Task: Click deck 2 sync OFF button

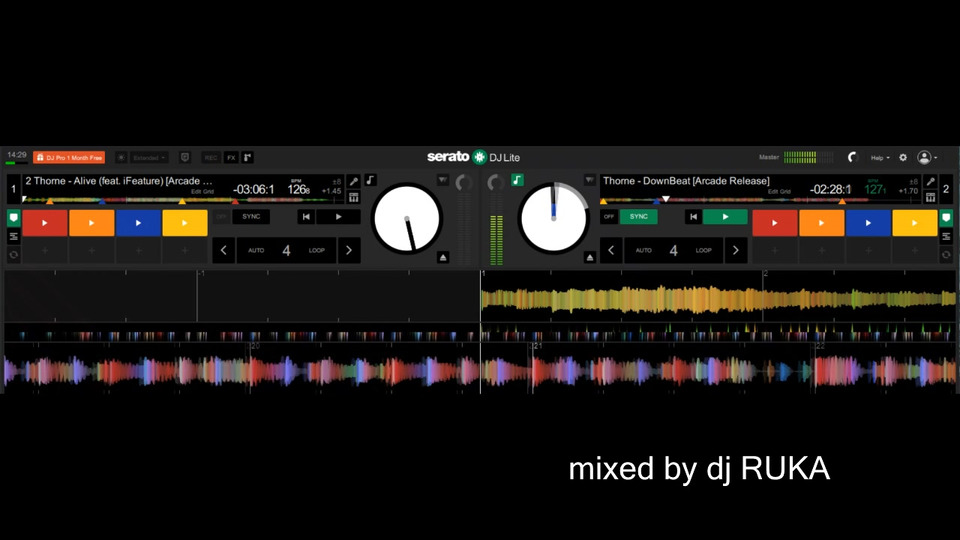Action: 609,217
